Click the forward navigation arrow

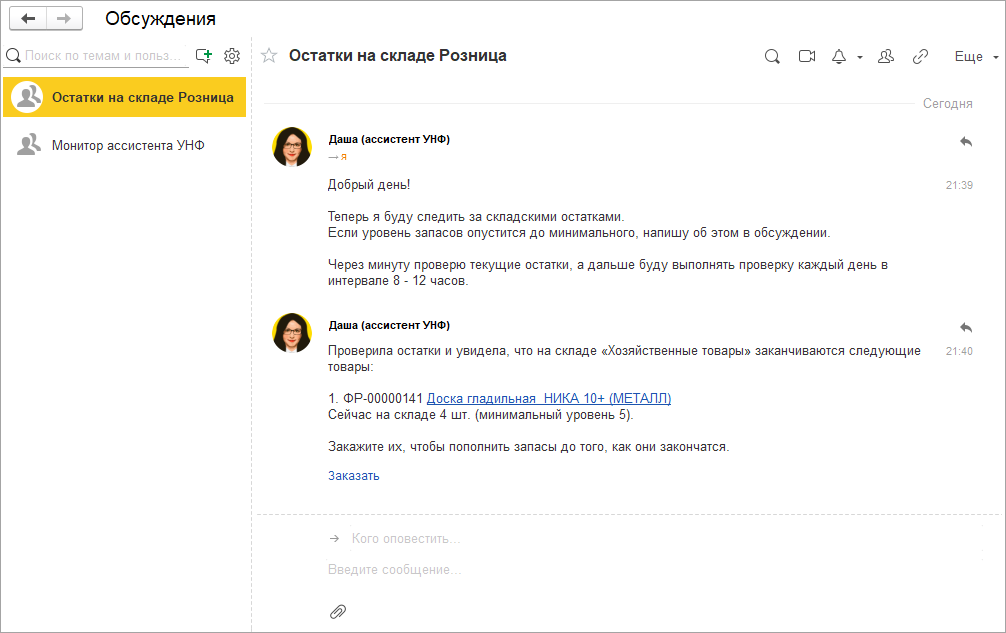click(64, 19)
